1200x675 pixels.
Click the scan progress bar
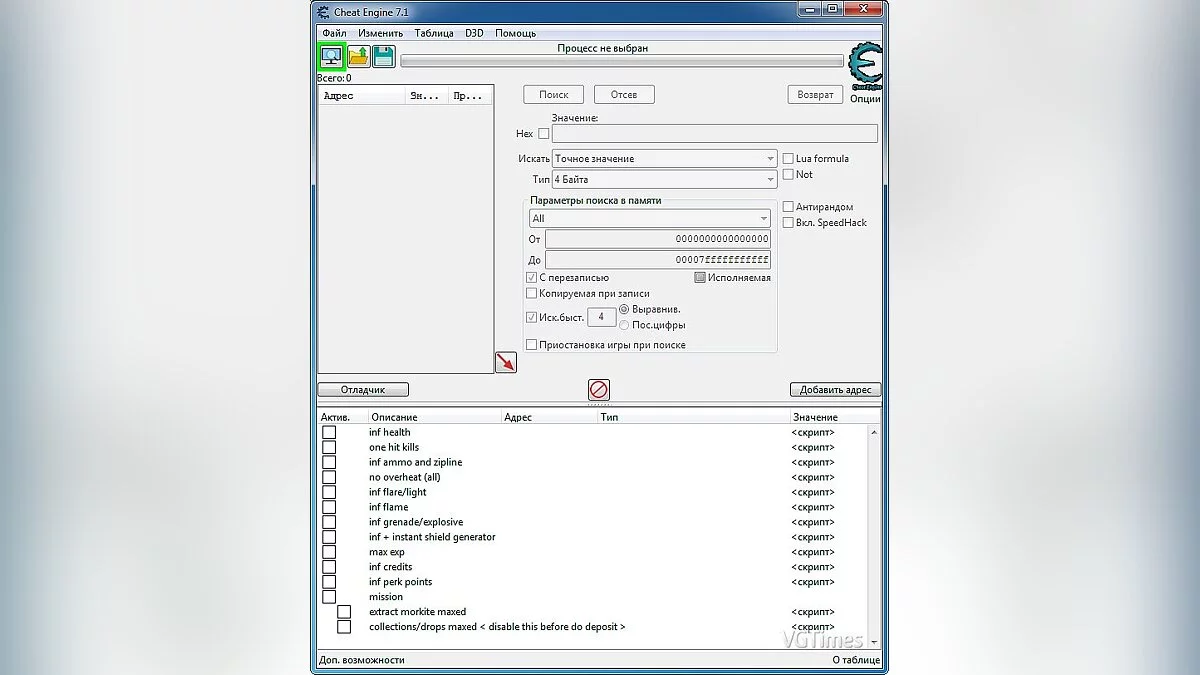[x=621, y=61]
